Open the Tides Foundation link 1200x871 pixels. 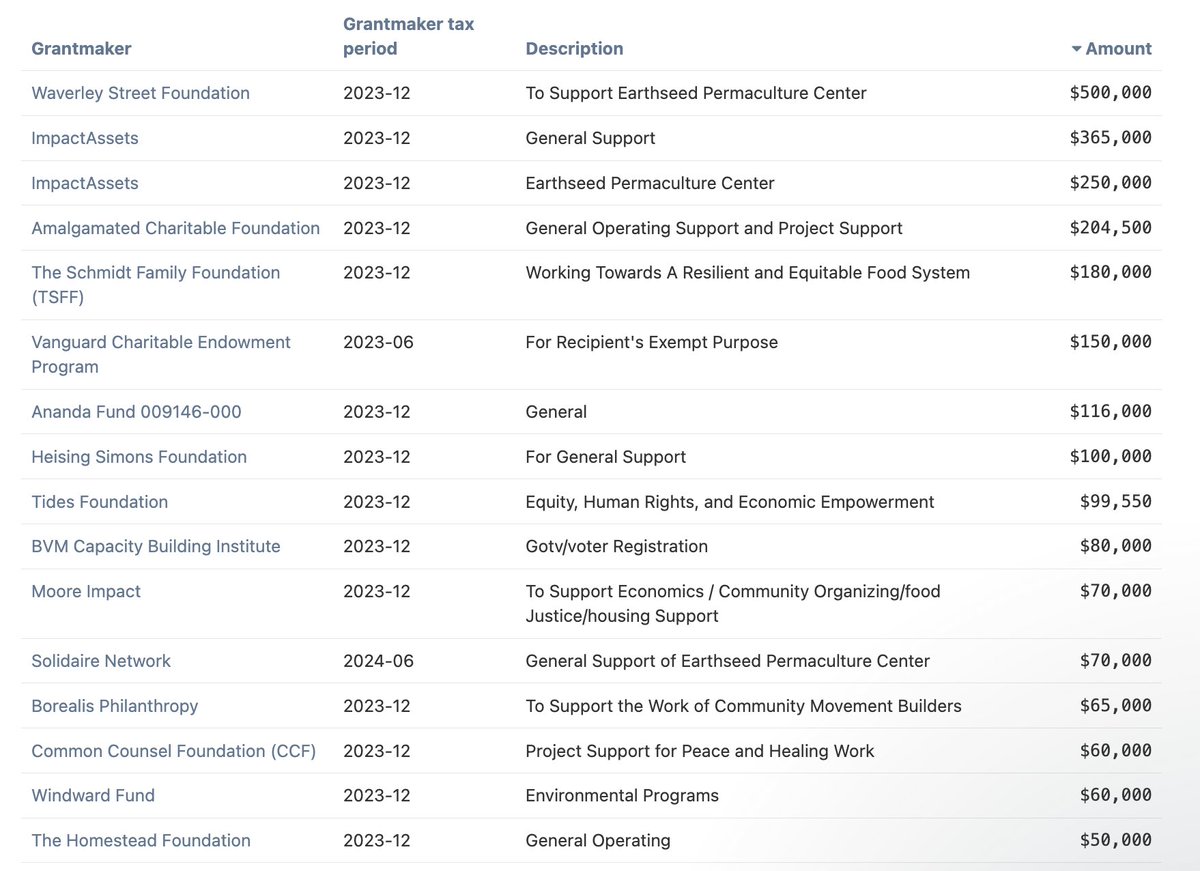[99, 502]
